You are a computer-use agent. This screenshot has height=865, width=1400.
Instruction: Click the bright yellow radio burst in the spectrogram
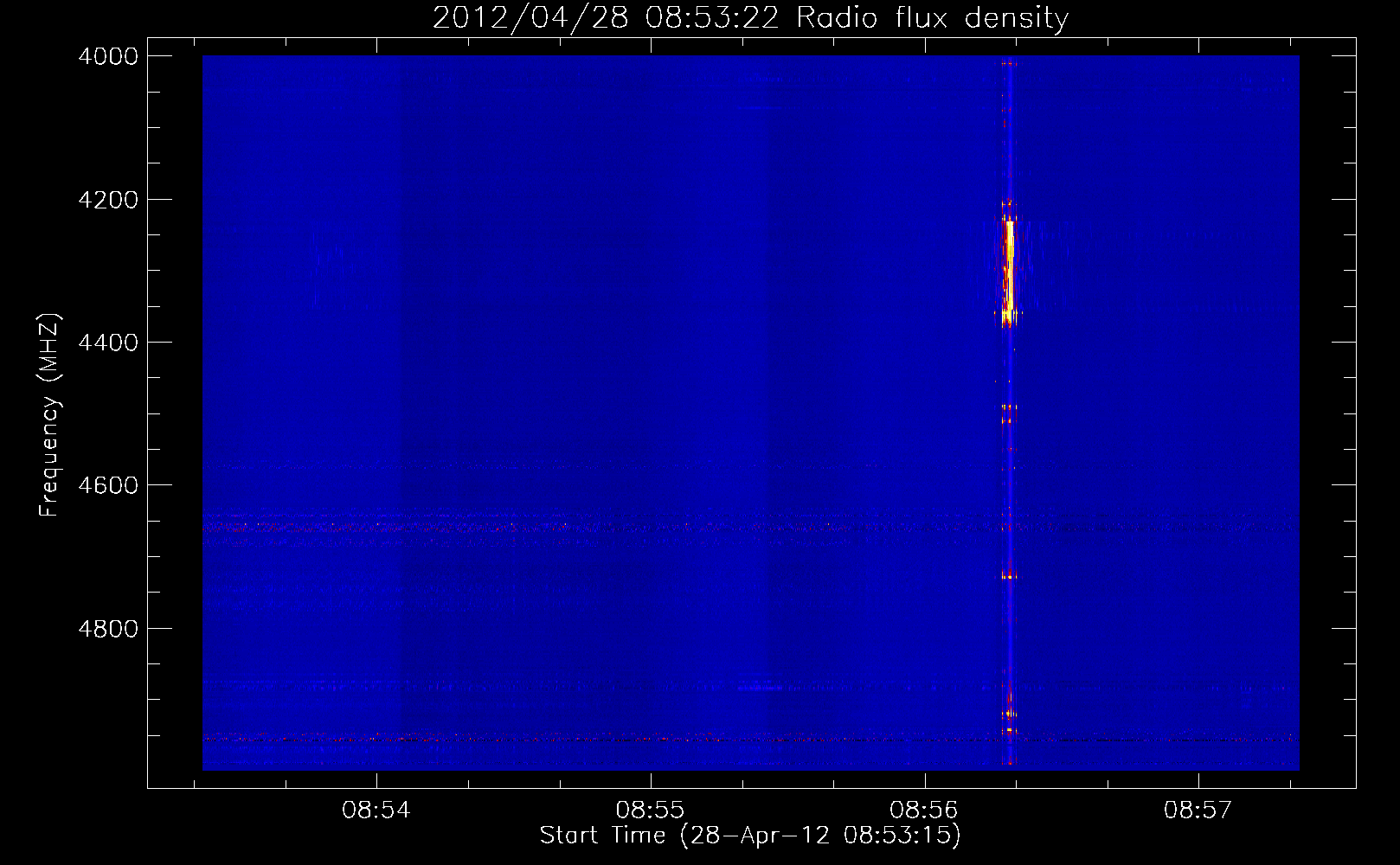click(x=1009, y=271)
